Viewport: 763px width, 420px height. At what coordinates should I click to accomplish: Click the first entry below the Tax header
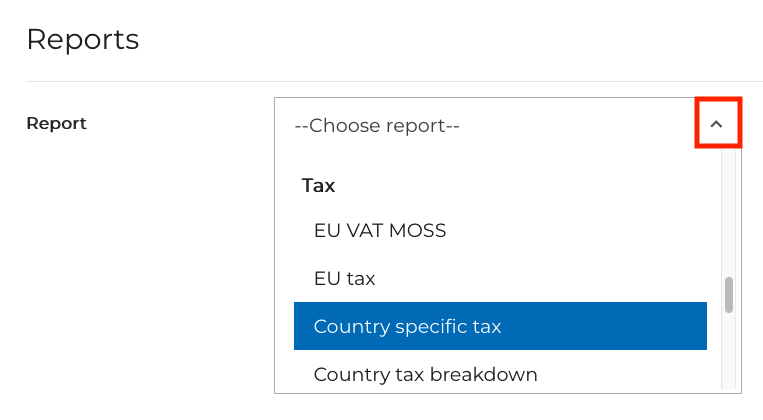tap(380, 230)
